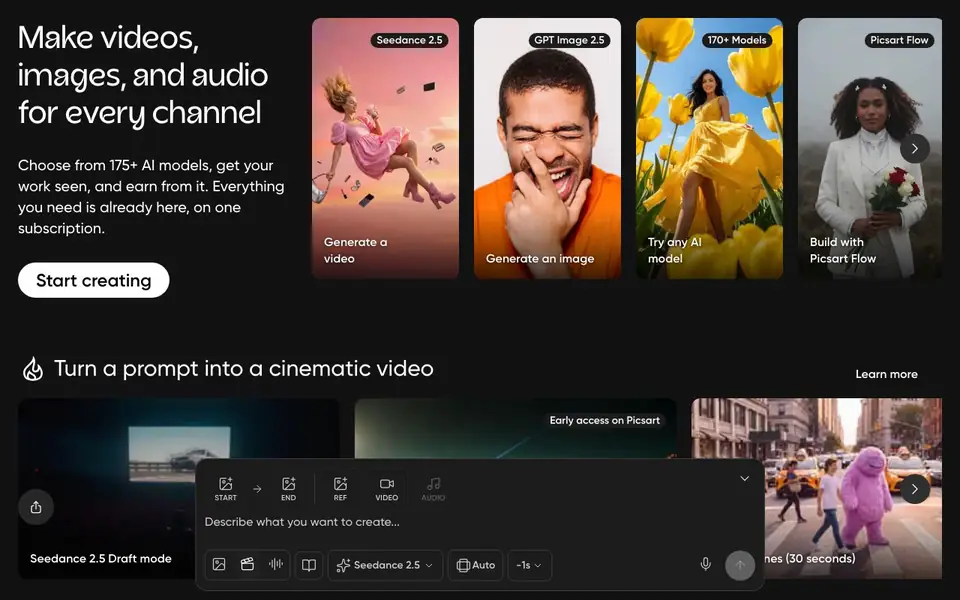Open the Try any AI model card
Image resolution: width=960 pixels, height=600 pixels.
coord(709,148)
